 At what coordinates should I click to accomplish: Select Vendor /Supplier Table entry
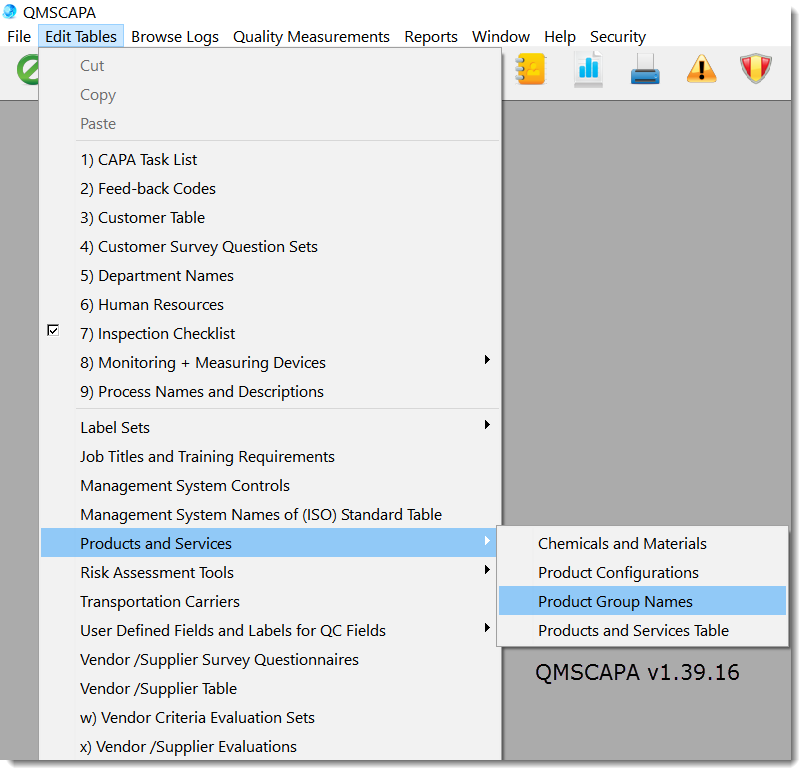(x=158, y=689)
